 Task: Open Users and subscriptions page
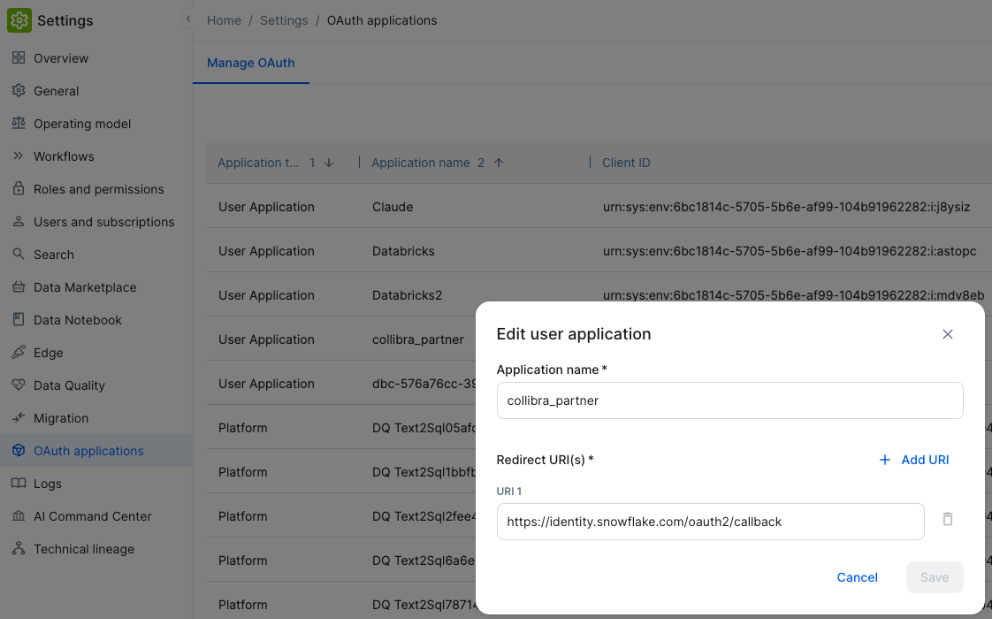[x=104, y=222]
